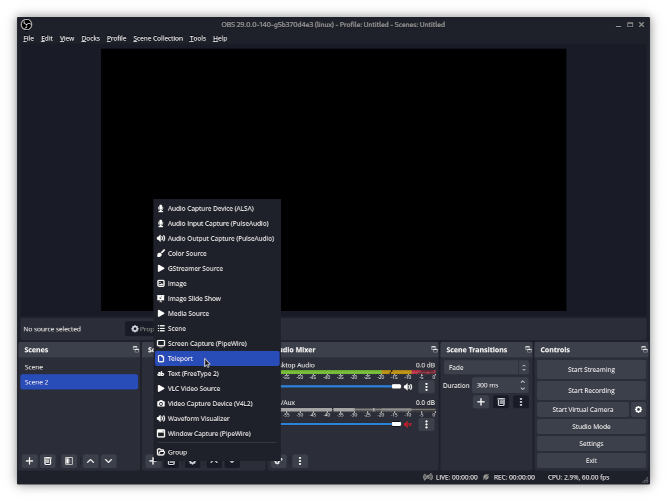The width and height of the screenshot is (667, 501).
Task: Open the Scene Collection menu
Action: tap(158, 38)
